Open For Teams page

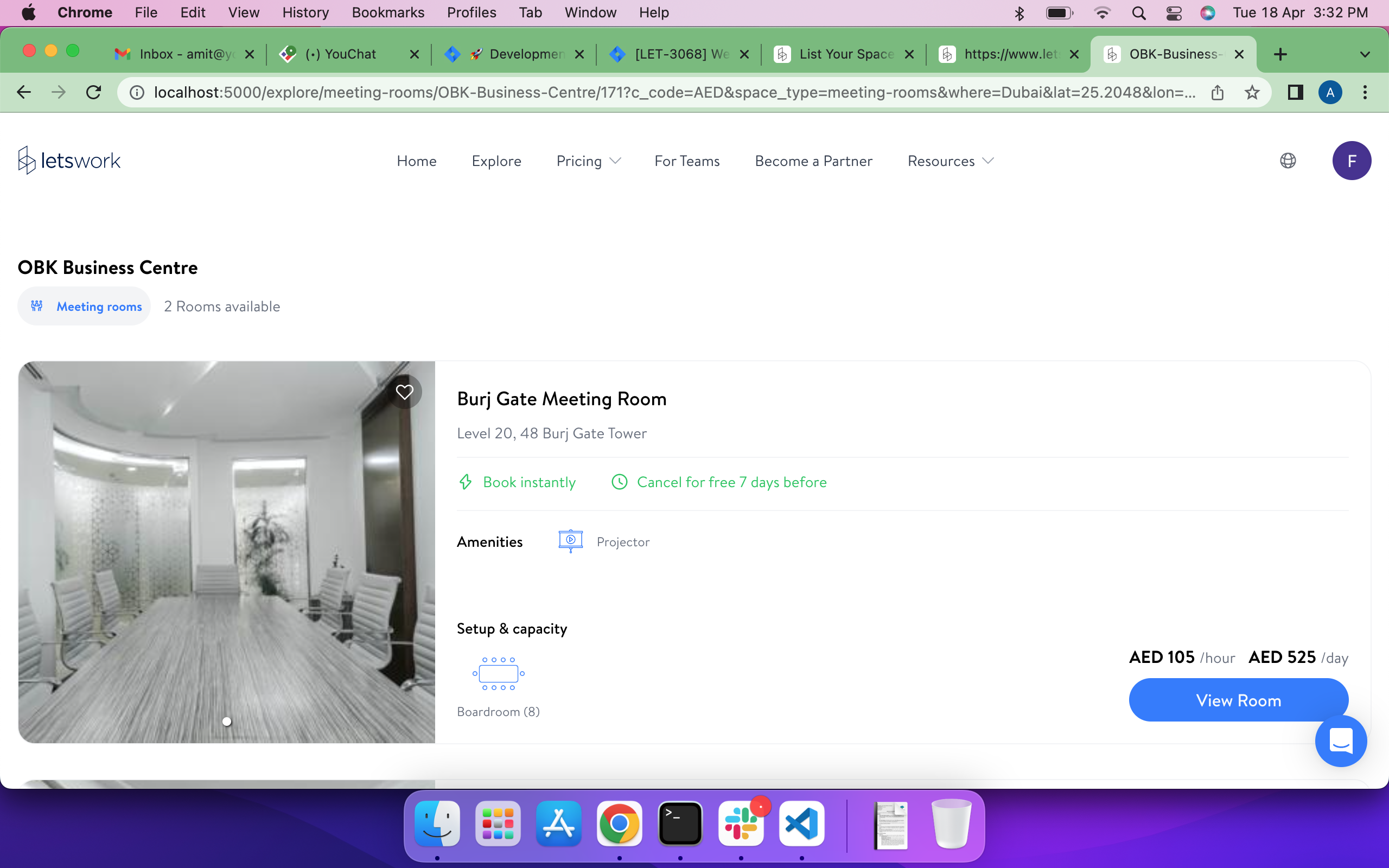[x=687, y=161]
